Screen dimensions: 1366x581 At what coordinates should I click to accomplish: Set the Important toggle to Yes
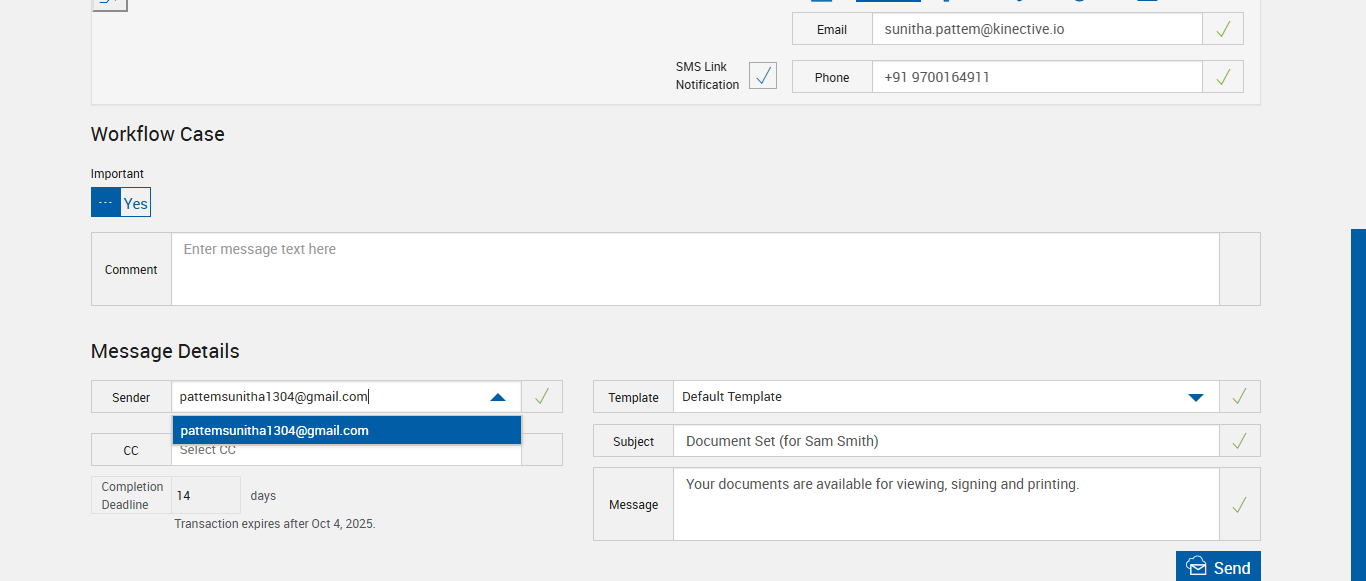pyautogui.click(x=136, y=203)
